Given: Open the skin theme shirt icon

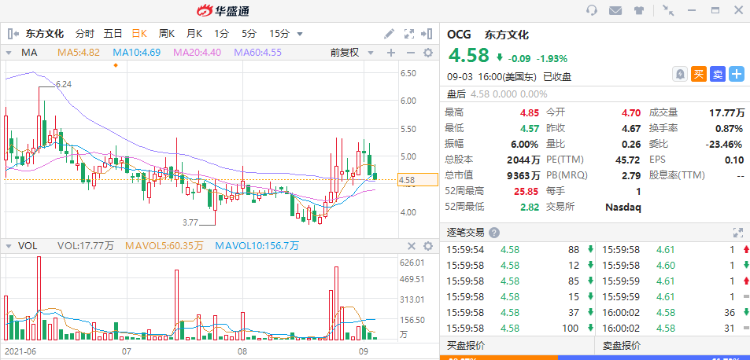Looking at the screenshot, I should click(639, 11).
